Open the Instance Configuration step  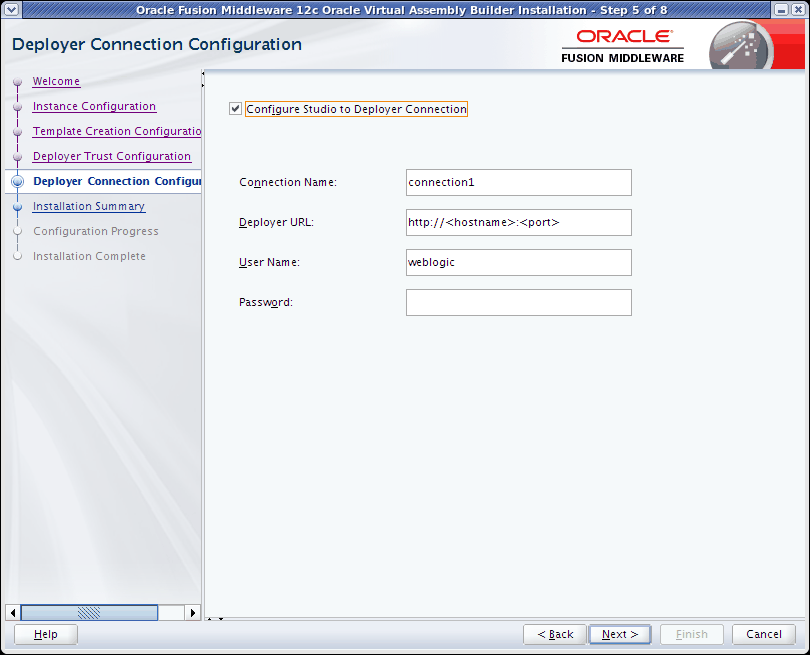tap(94, 106)
